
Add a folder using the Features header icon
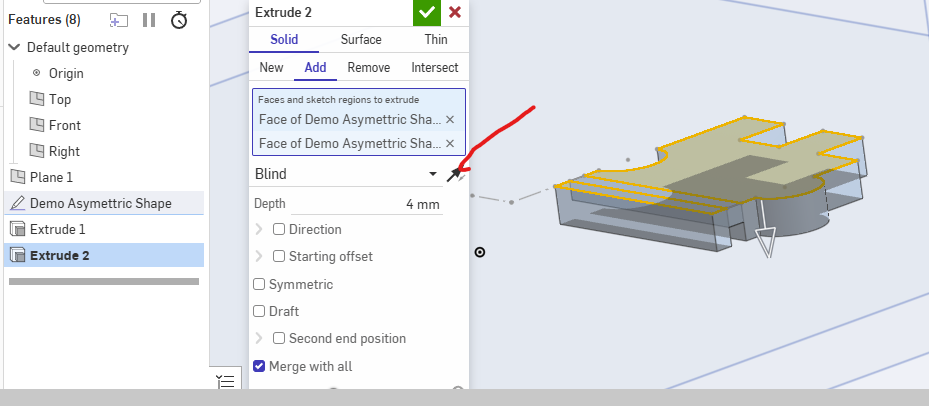[x=118, y=20]
